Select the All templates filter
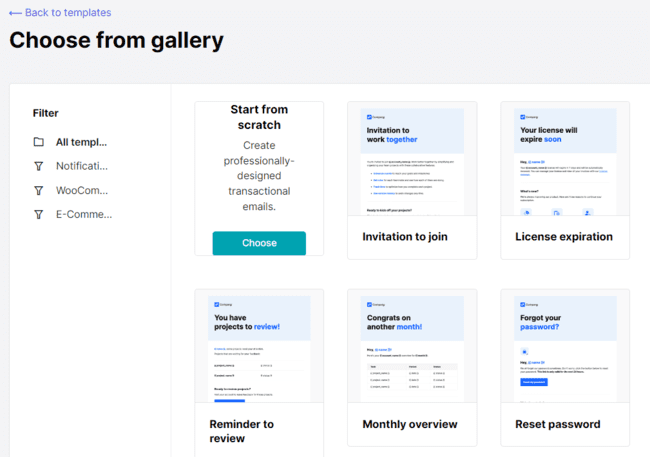The height and width of the screenshot is (457, 650). tap(81, 142)
